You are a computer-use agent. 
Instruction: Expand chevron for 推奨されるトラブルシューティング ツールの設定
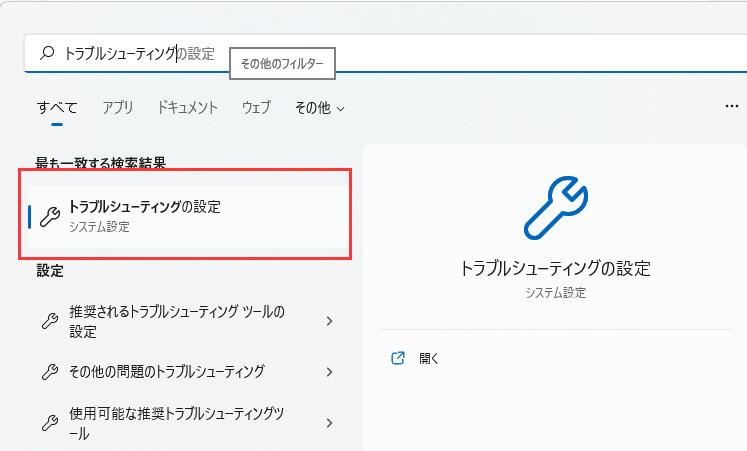pos(329,321)
